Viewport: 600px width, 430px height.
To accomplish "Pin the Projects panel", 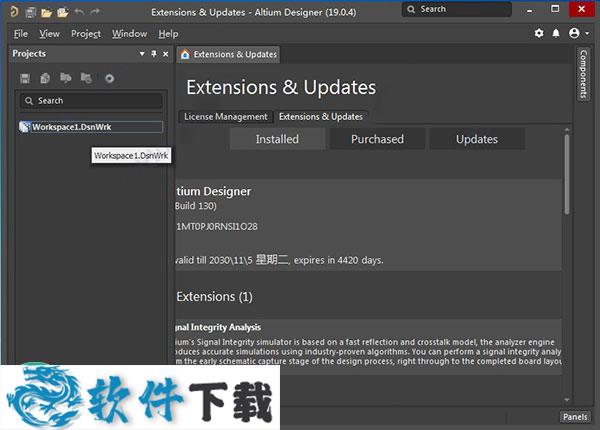I will [x=154, y=54].
